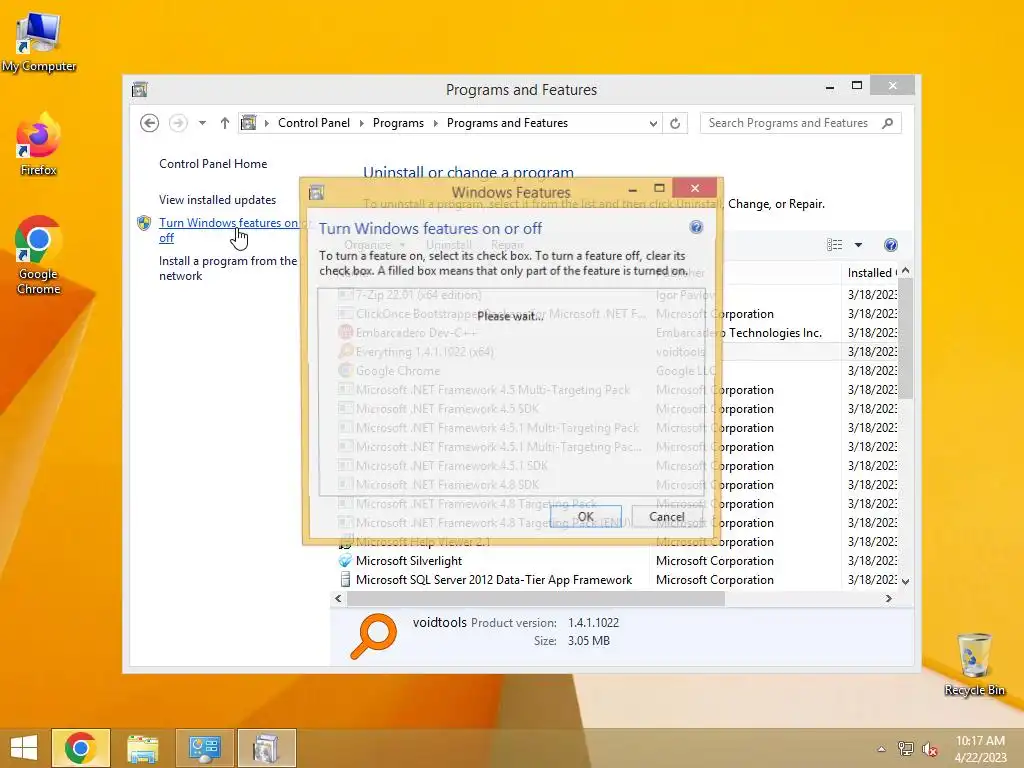Open File Explorer from the taskbar
The height and width of the screenshot is (768, 1024).
142,748
